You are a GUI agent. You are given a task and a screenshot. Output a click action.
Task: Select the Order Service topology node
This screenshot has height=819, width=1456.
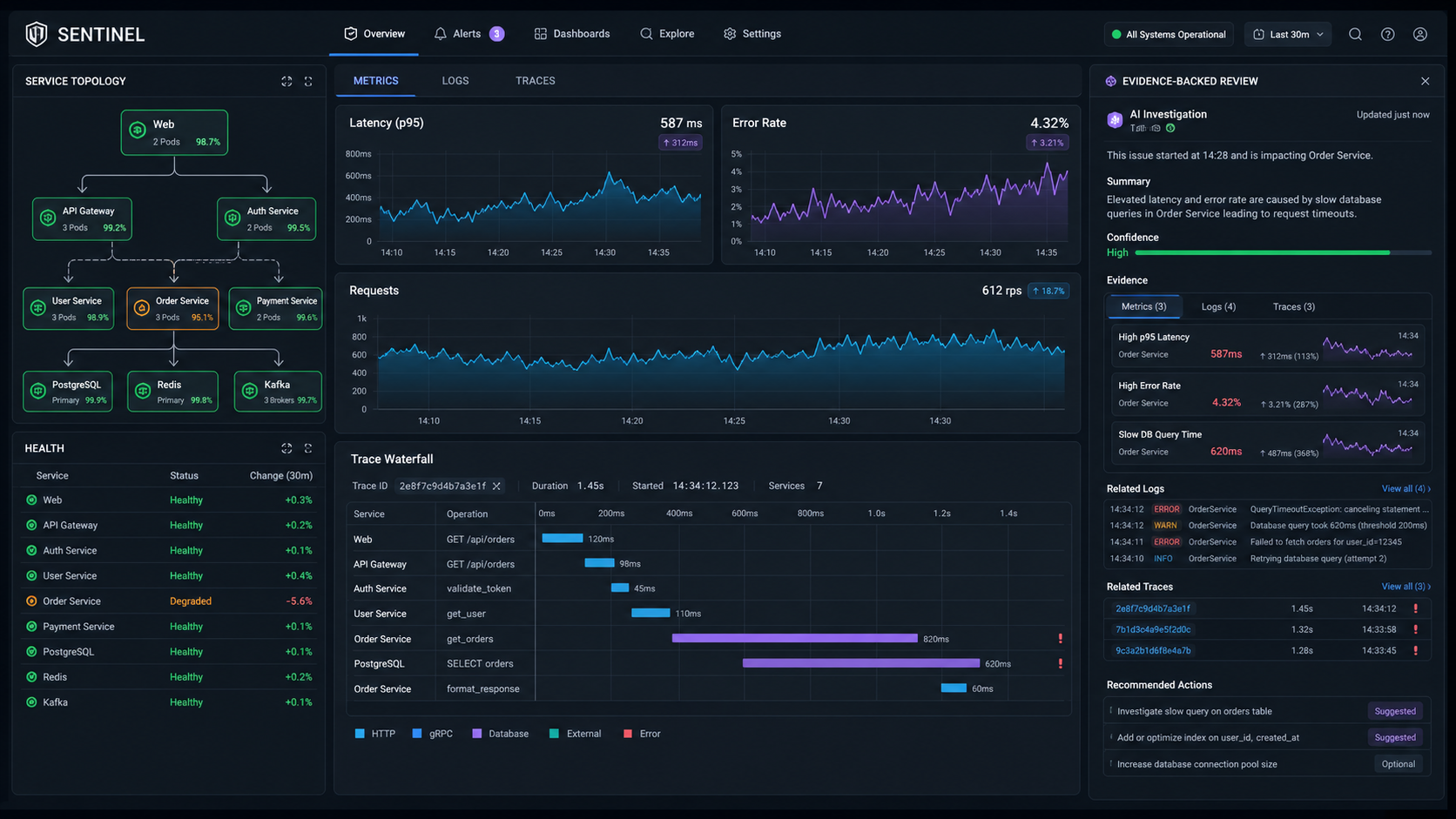point(172,309)
